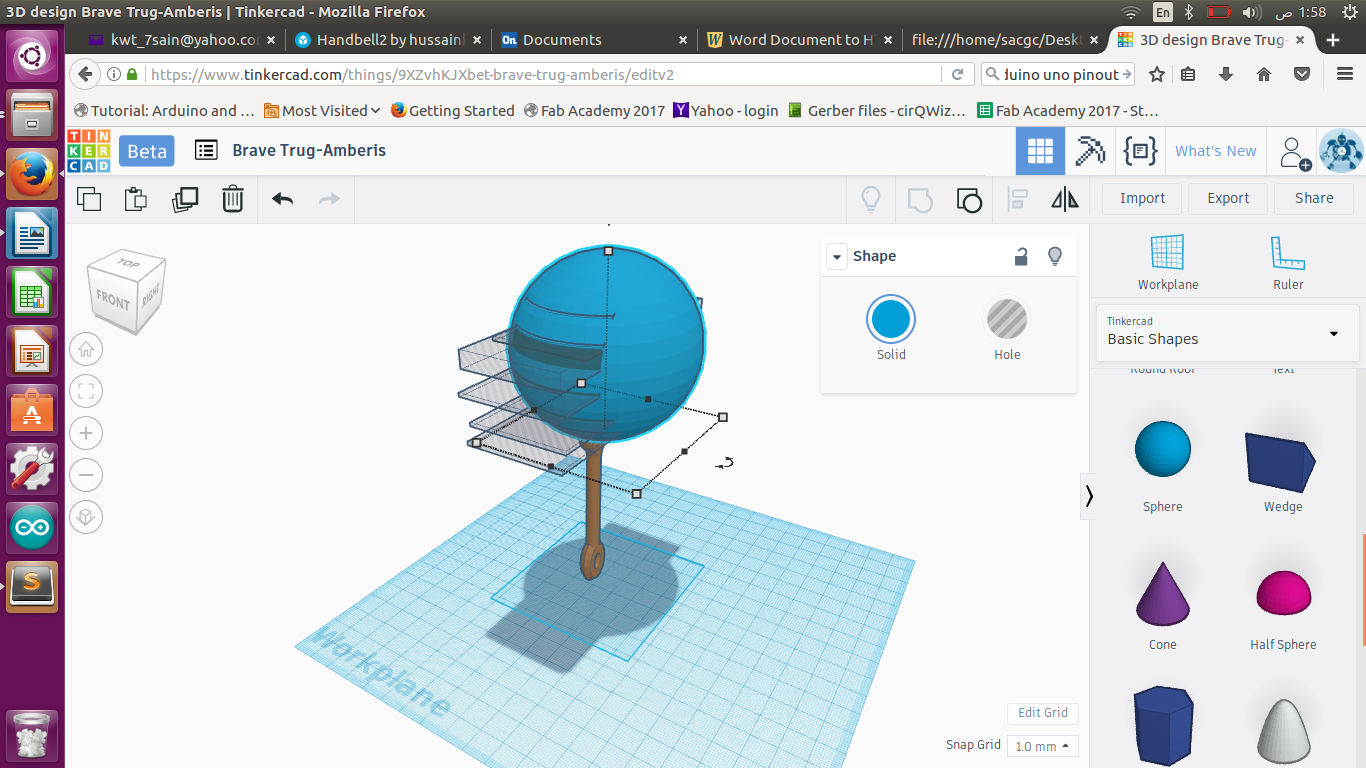
Task: Zoom out with the minus button
Action: click(x=87, y=475)
